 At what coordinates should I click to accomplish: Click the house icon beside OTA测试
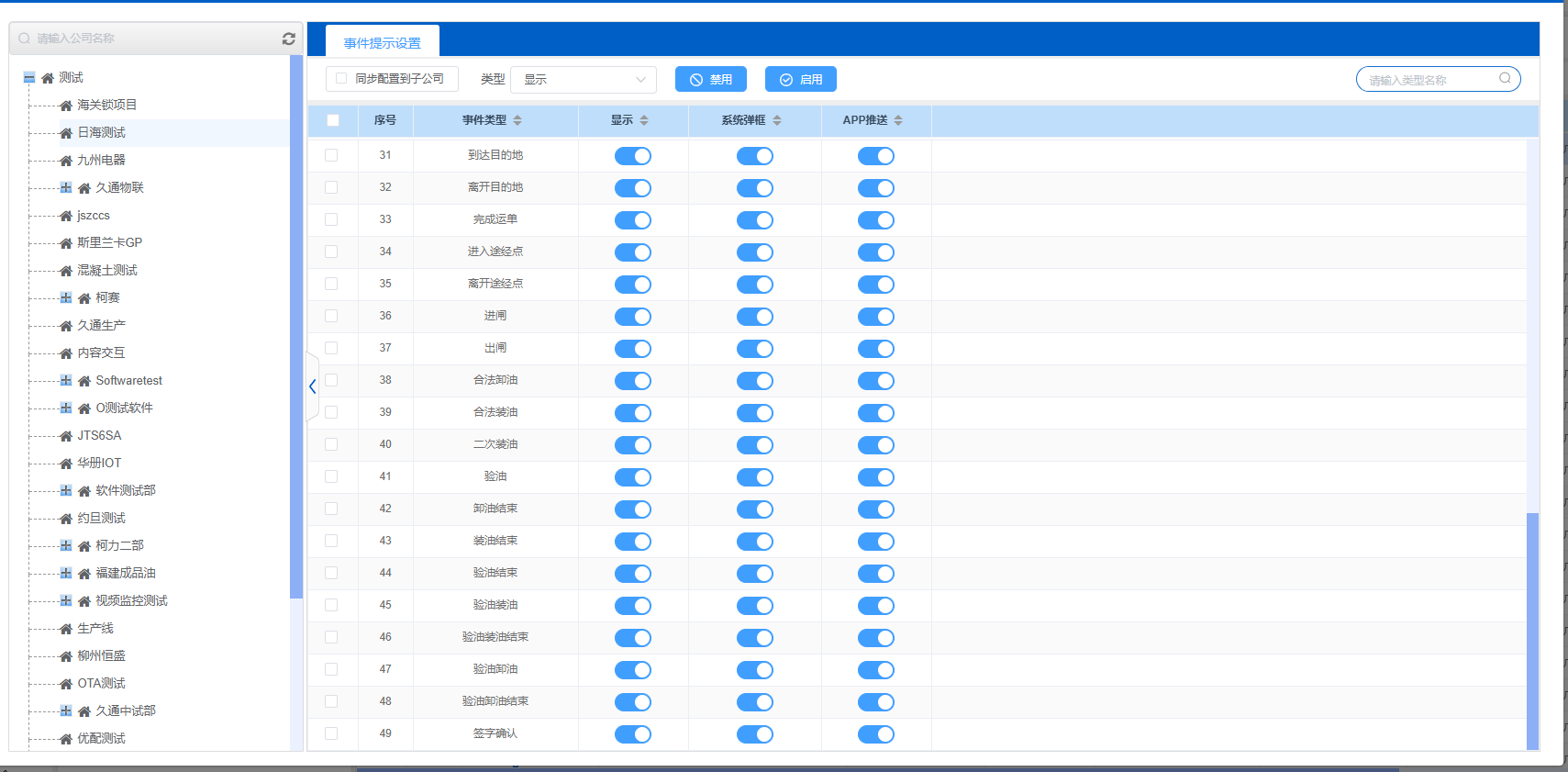[x=66, y=684]
